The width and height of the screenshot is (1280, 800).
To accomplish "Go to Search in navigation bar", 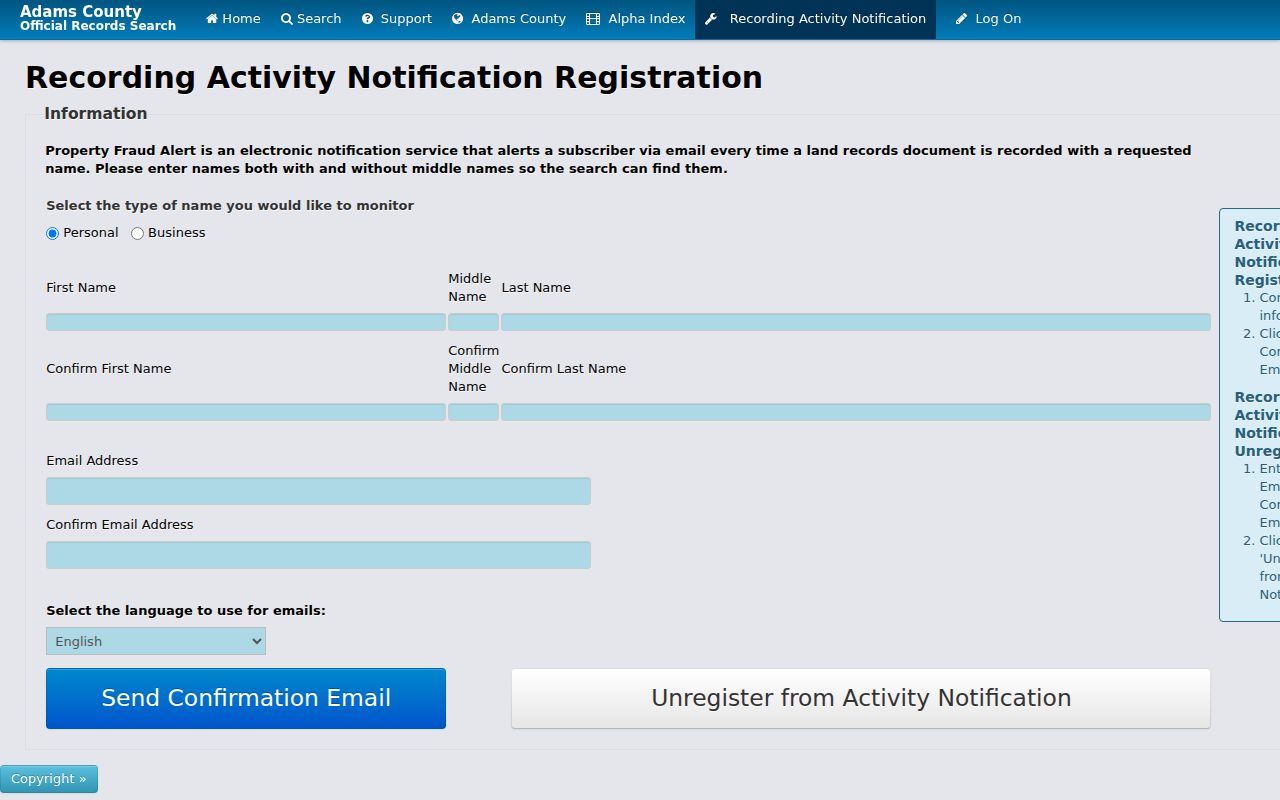I will (311, 19).
